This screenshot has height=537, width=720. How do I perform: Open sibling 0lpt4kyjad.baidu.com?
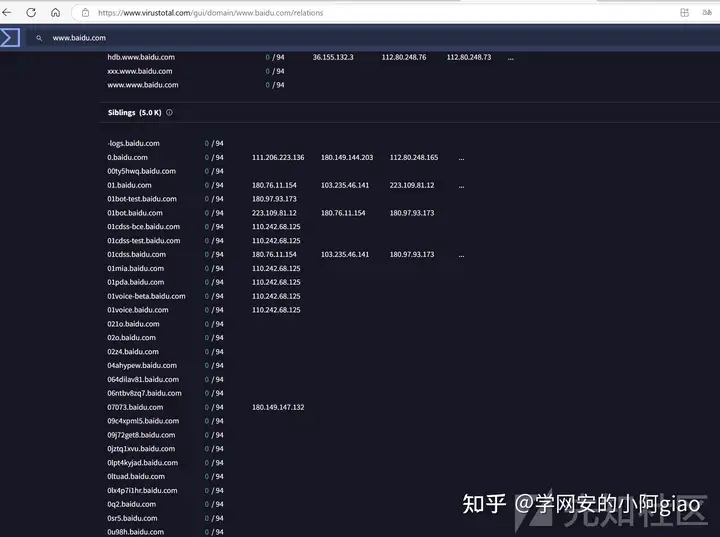click(142, 463)
